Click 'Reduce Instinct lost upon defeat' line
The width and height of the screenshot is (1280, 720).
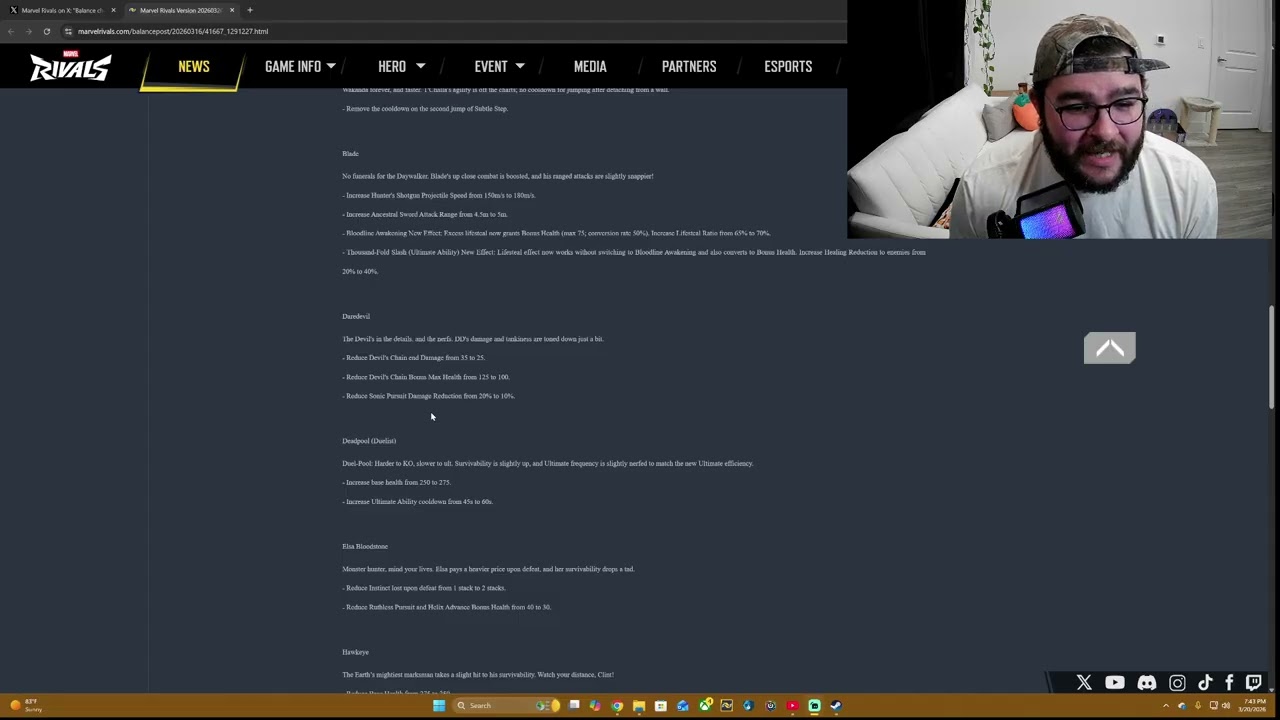click(424, 589)
